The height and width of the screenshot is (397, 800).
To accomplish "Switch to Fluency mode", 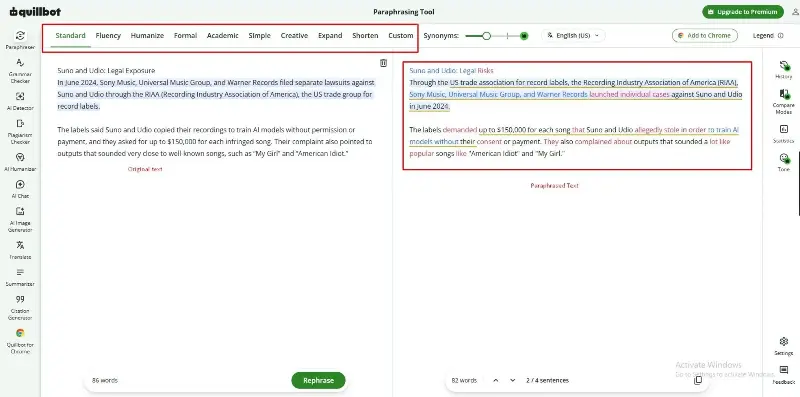I will tap(108, 35).
